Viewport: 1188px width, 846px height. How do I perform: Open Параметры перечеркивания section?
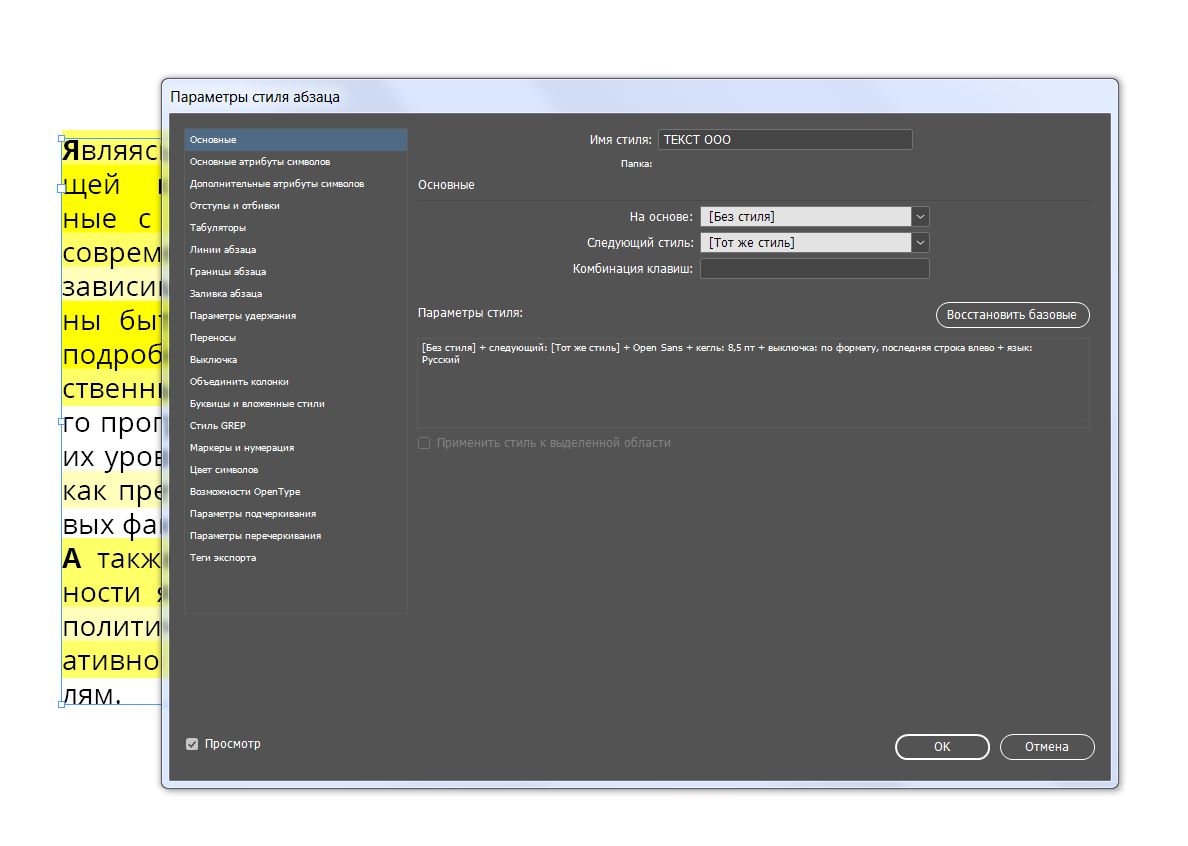(x=295, y=535)
